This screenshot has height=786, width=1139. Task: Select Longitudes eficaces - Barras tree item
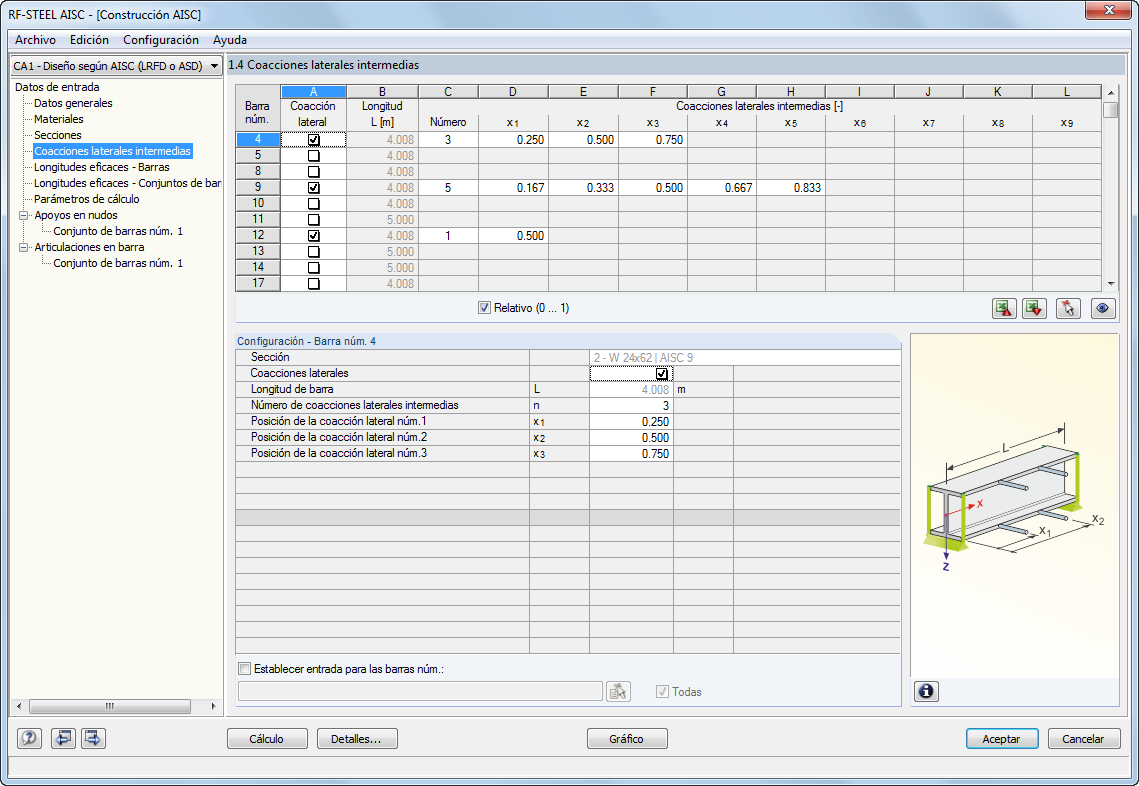102,167
